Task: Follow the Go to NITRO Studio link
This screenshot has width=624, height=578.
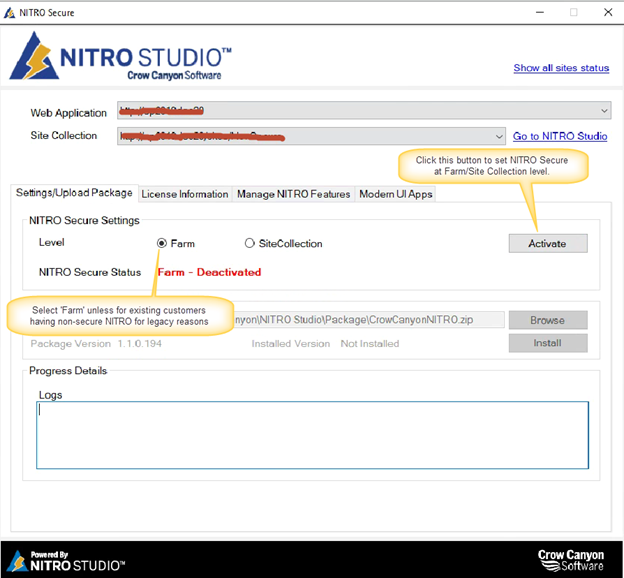Action: 560,136
